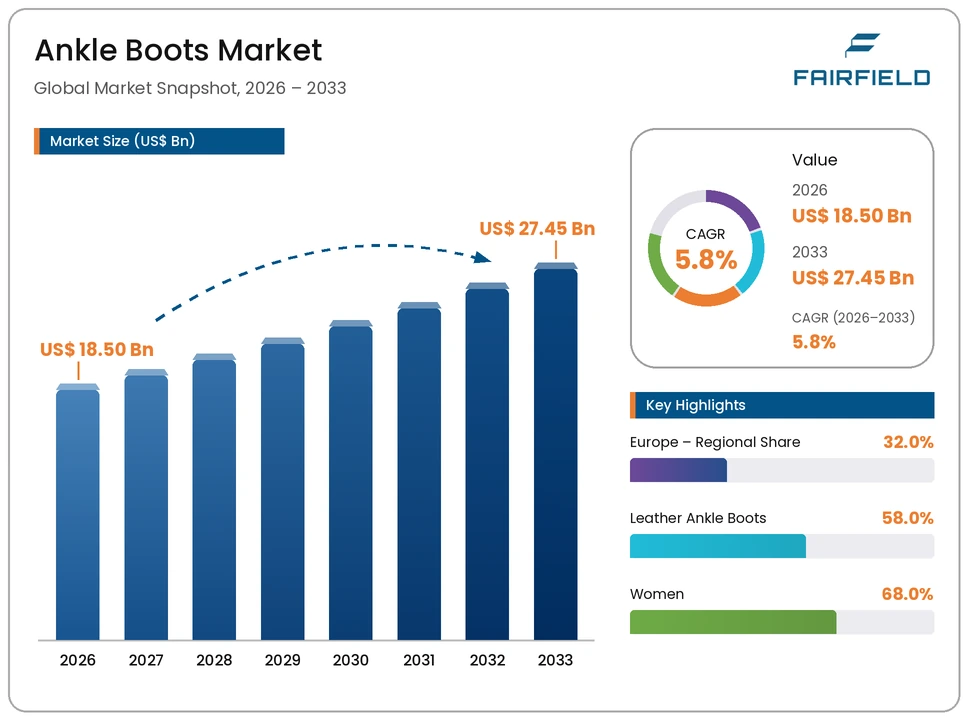
Task: Click the purple segment of the CAGR donut
Action: click(738, 206)
